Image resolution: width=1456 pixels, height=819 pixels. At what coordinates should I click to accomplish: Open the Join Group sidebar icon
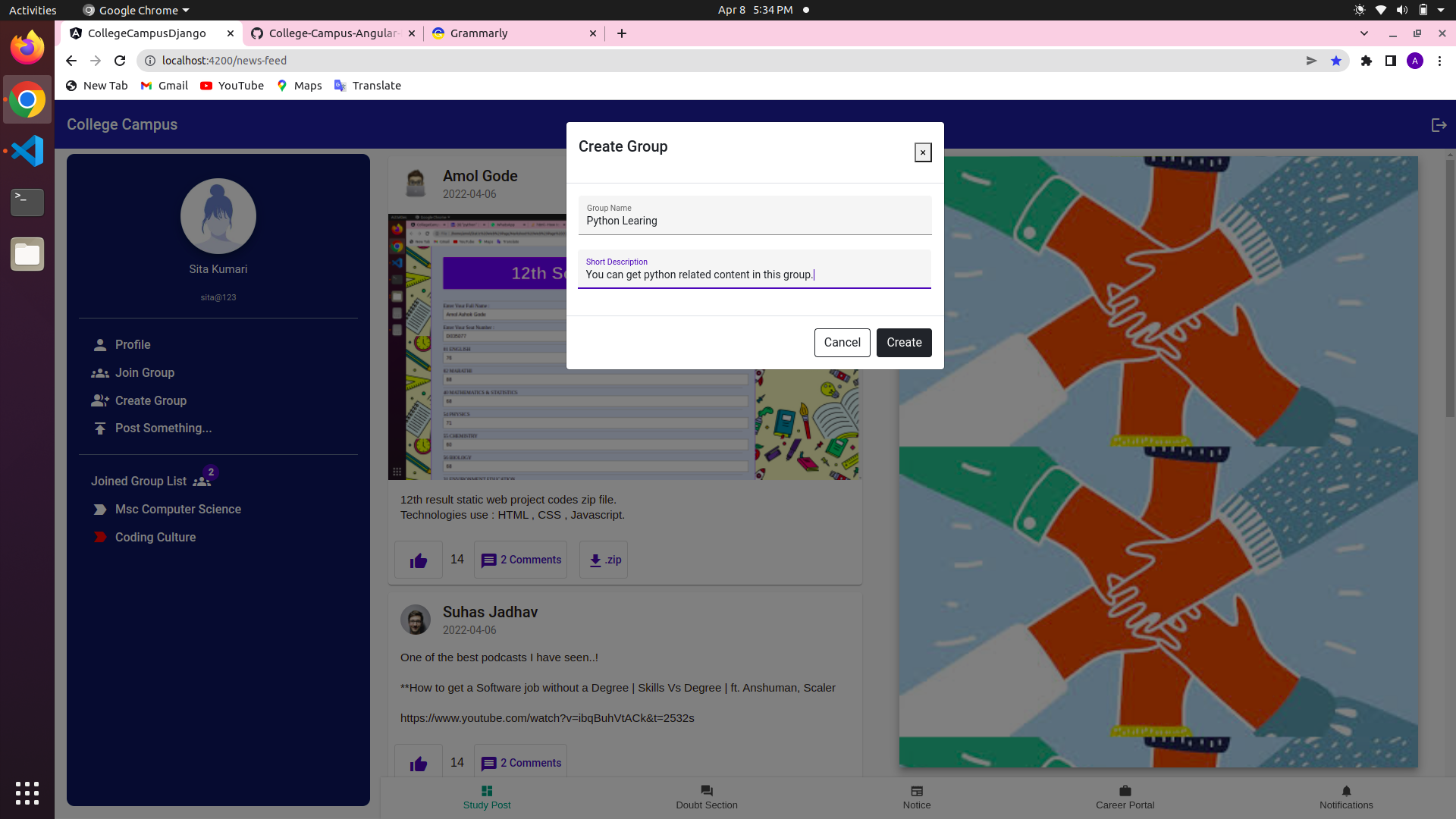click(x=100, y=372)
